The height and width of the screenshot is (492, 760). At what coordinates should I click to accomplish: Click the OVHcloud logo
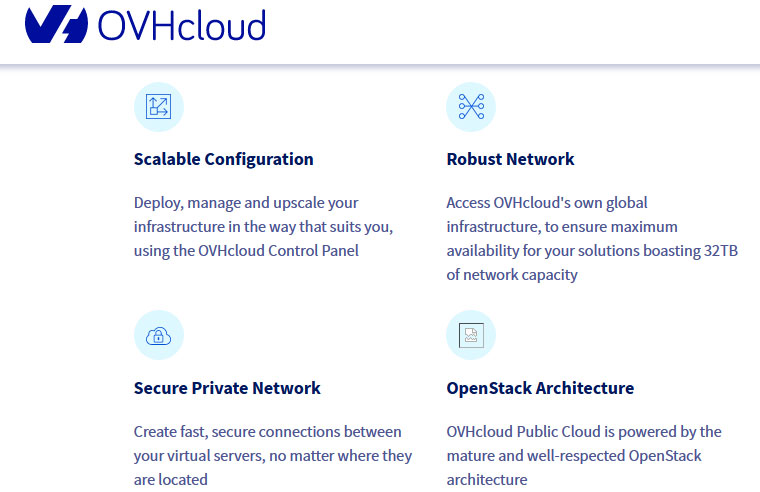click(x=145, y=24)
